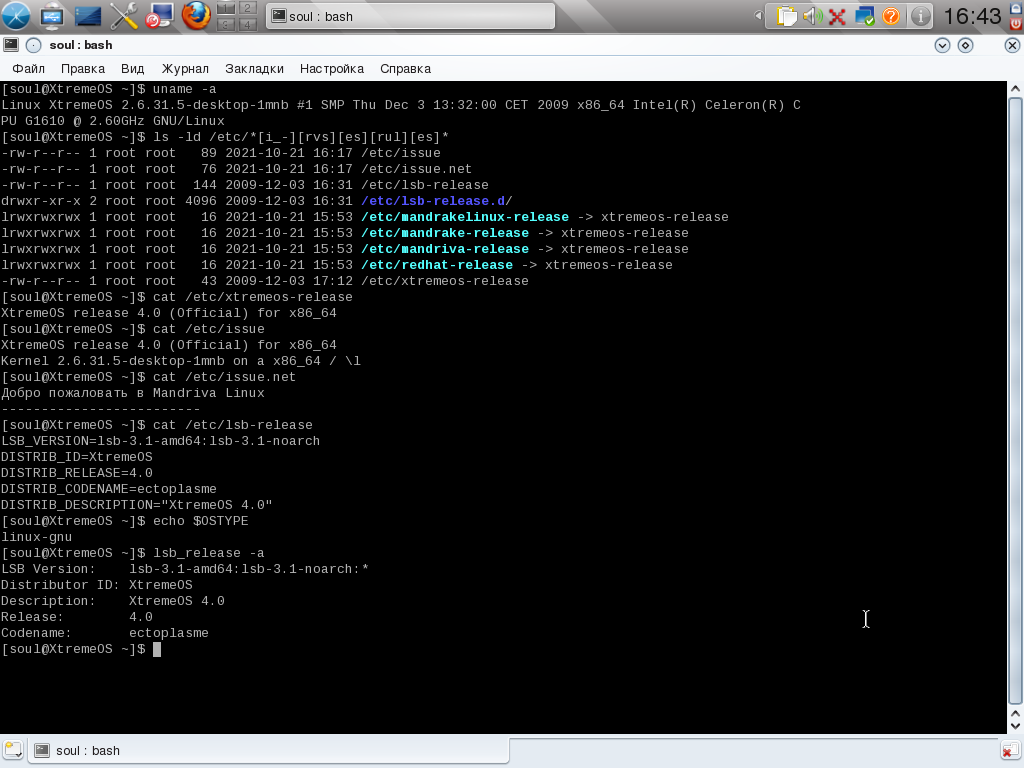Click the new tab button in Konsole
This screenshot has height=768, width=1024.
[x=13, y=750]
